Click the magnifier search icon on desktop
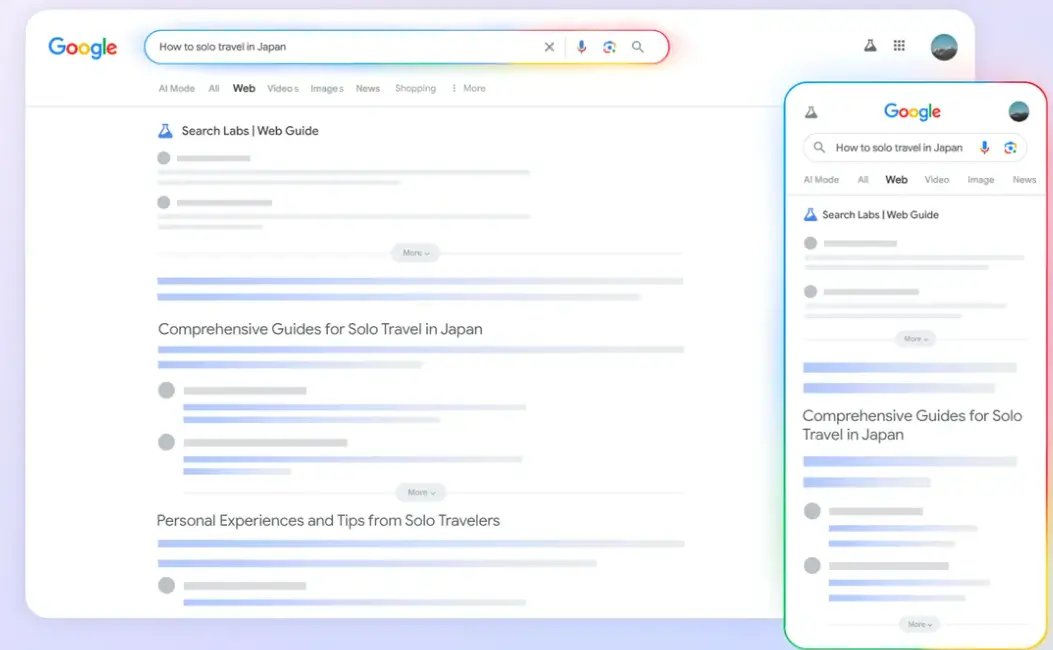This screenshot has height=650, width=1053. point(637,47)
